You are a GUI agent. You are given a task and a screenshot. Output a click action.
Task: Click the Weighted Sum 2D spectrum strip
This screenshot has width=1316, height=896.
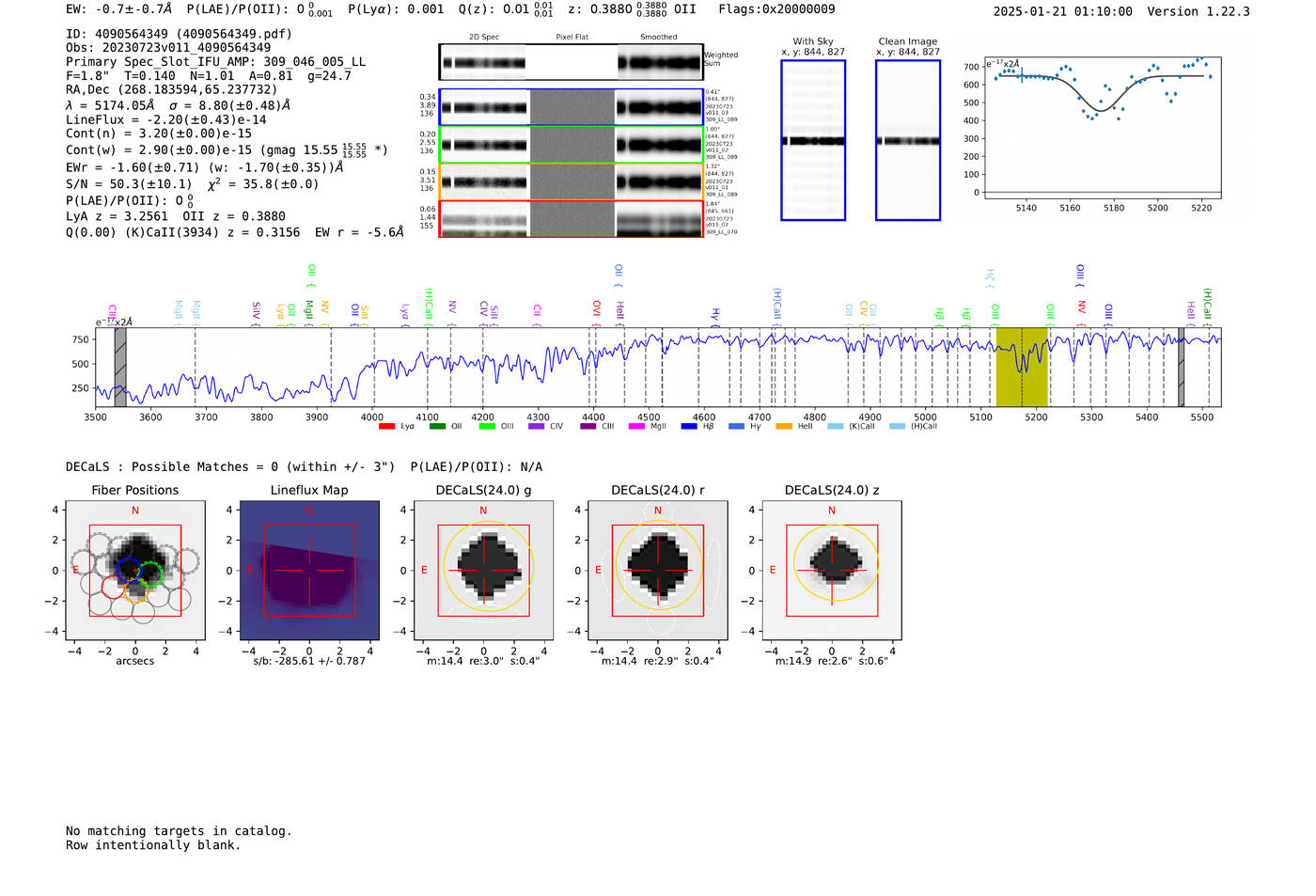[571, 62]
